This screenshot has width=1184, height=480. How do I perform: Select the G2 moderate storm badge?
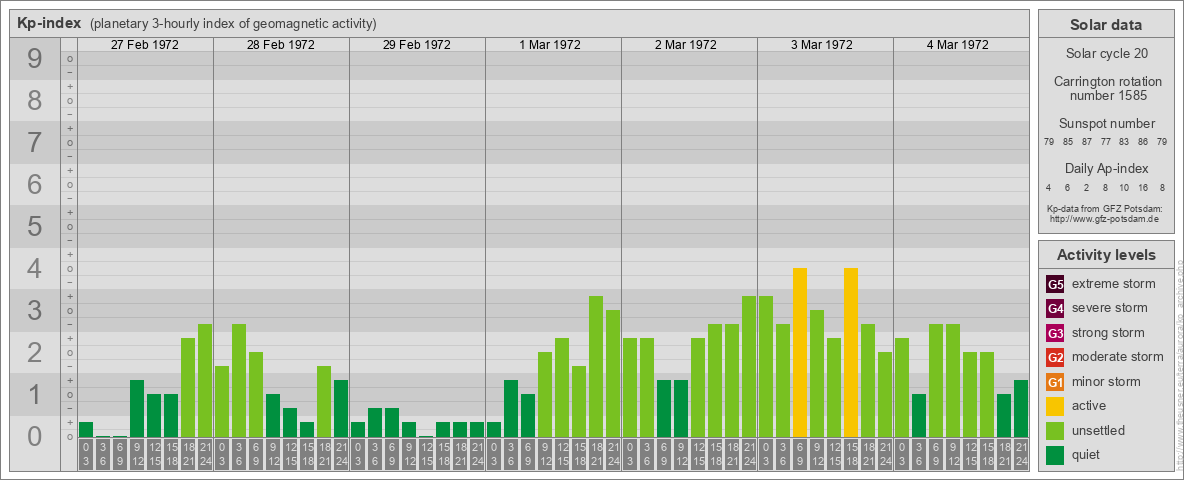point(1055,357)
